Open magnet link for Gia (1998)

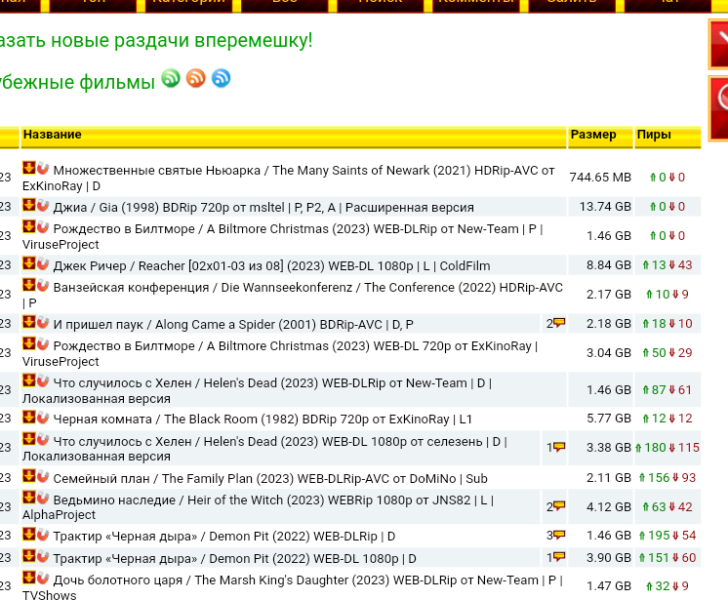click(x=43, y=205)
